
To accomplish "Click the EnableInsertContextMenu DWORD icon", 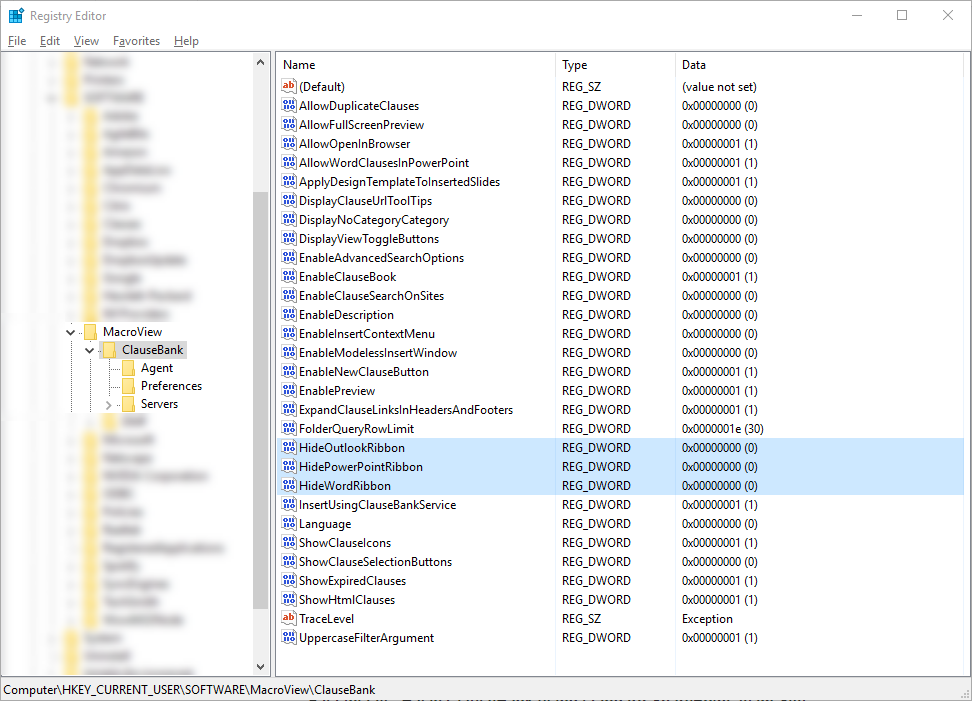I will [288, 333].
